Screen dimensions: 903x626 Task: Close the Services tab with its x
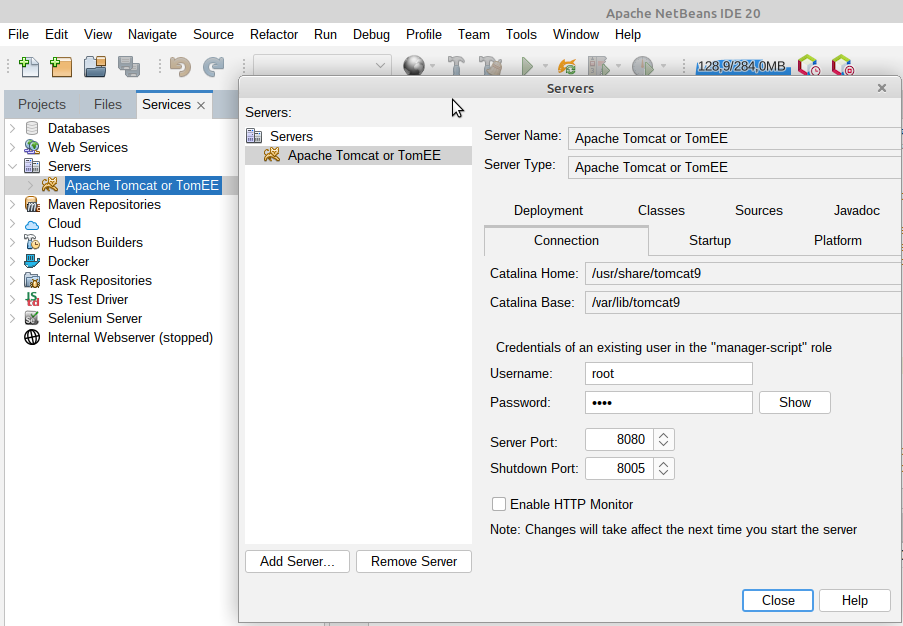201,105
